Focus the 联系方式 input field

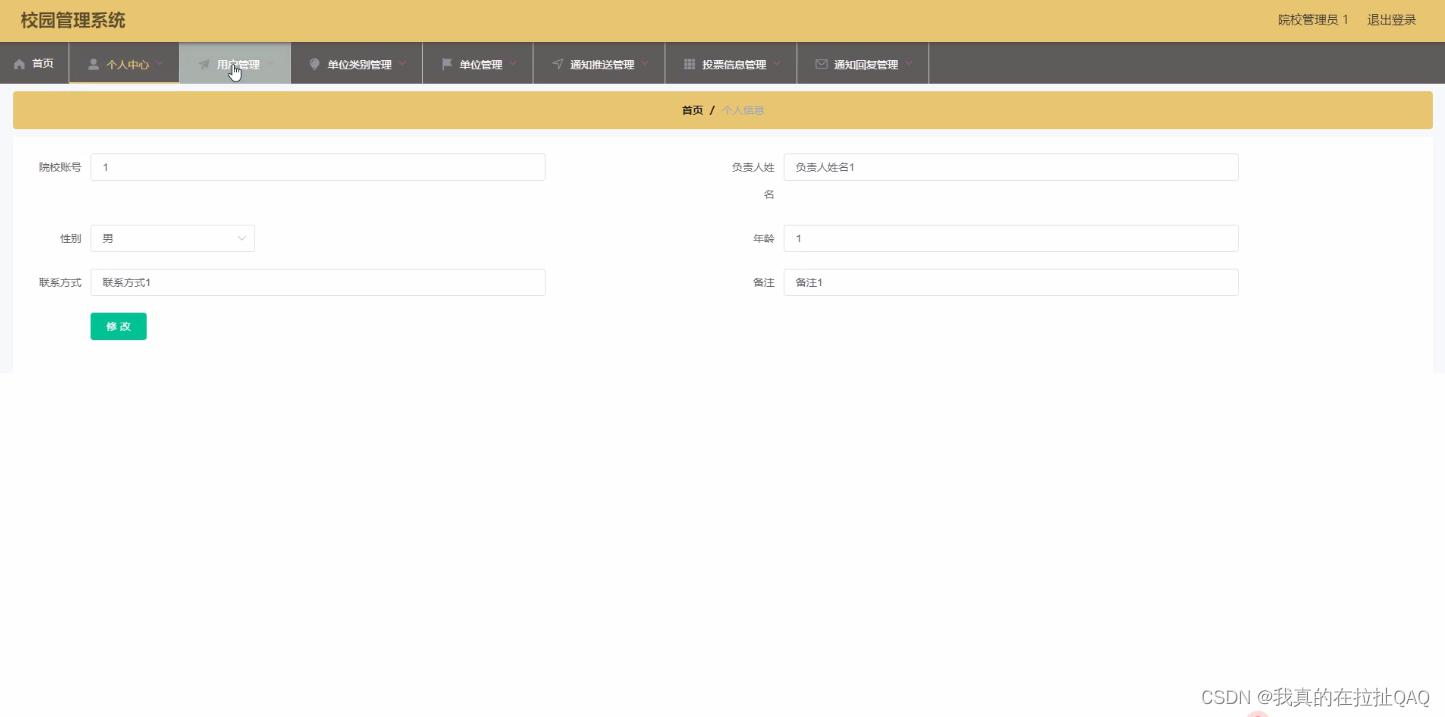click(318, 282)
